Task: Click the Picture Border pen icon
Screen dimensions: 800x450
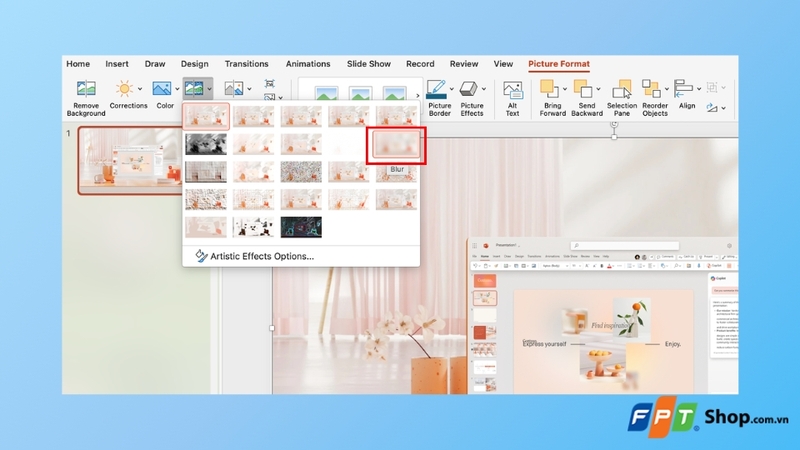Action: click(436, 89)
